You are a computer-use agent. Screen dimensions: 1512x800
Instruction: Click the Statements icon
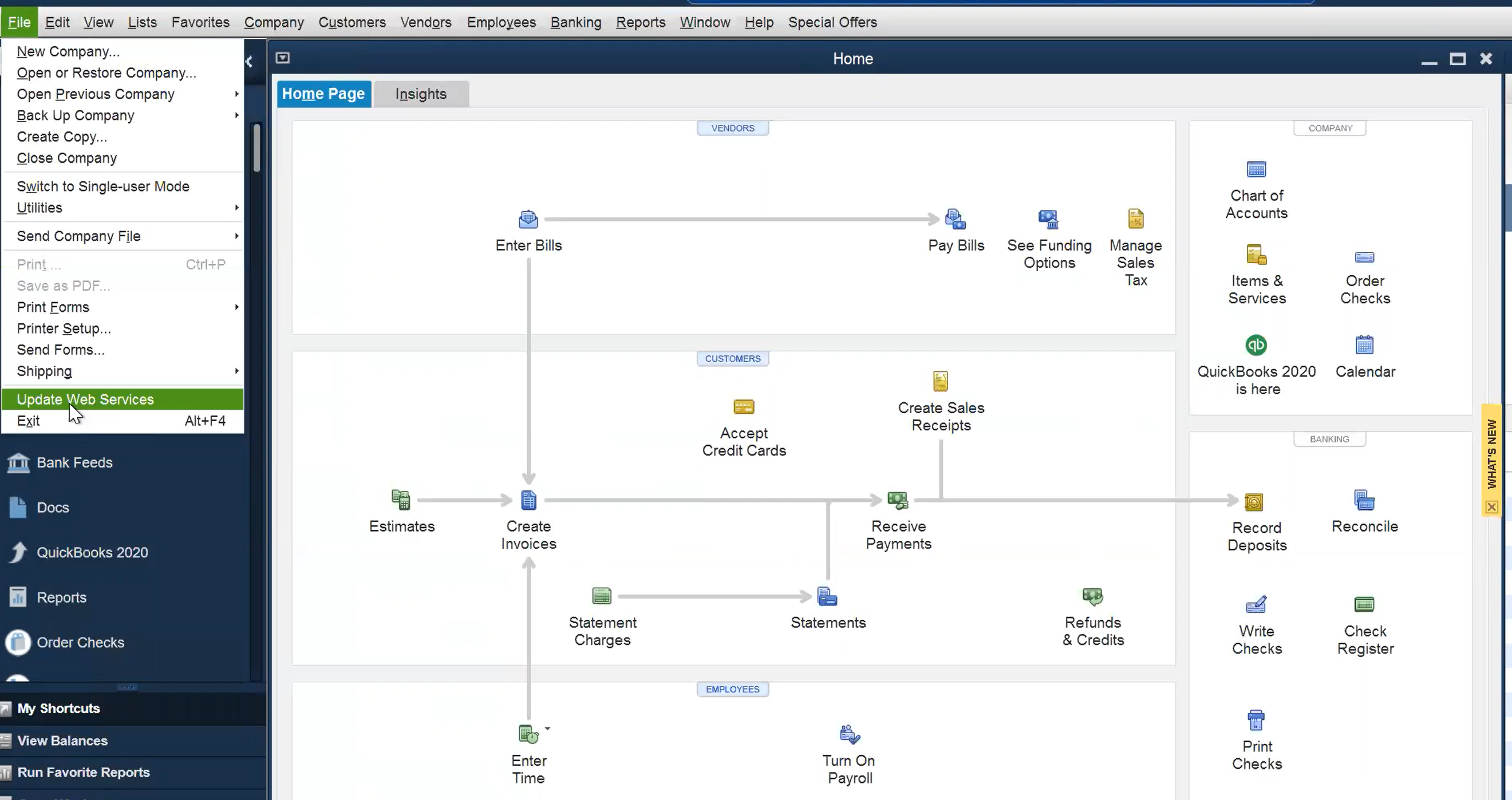827,596
